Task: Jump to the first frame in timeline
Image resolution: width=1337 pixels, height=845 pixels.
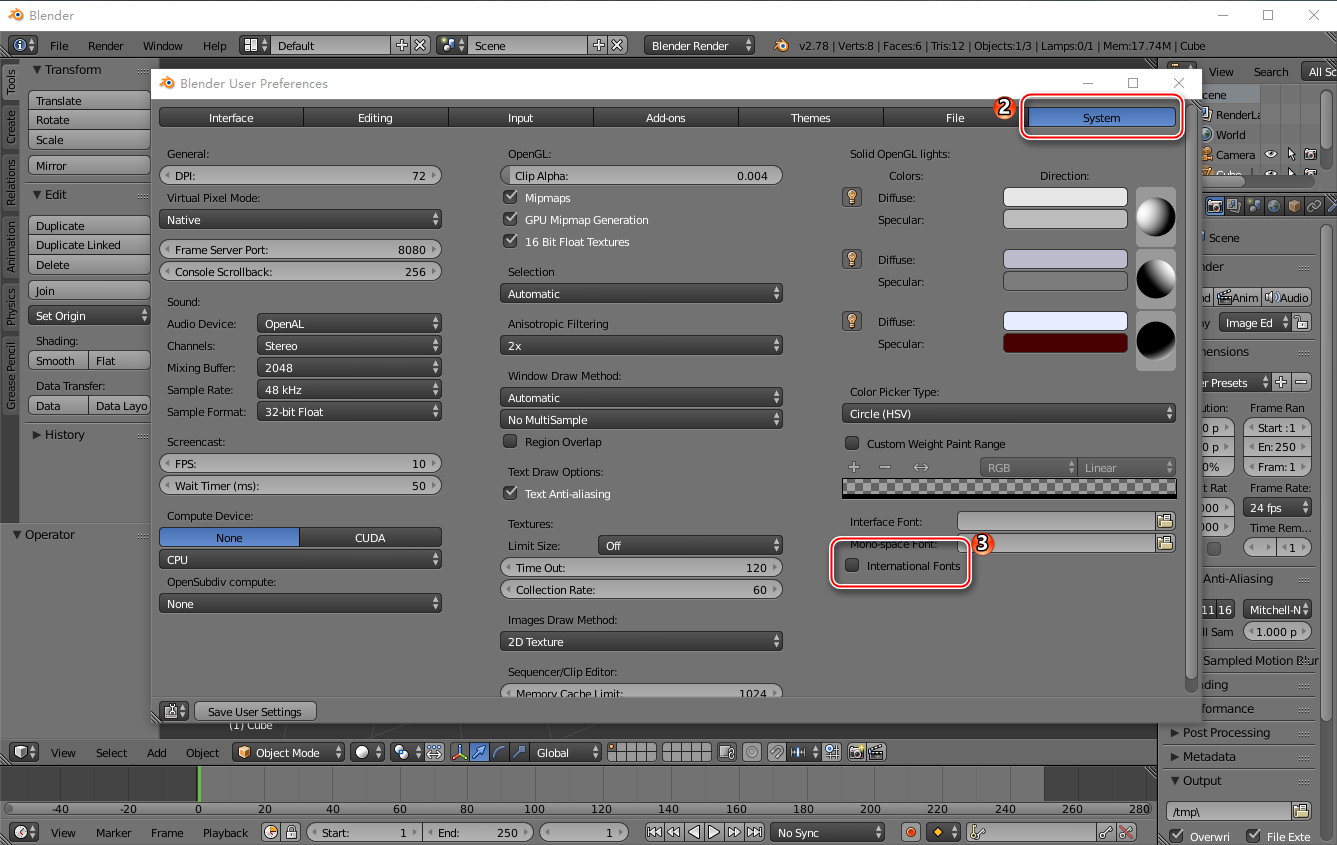Action: point(654,832)
